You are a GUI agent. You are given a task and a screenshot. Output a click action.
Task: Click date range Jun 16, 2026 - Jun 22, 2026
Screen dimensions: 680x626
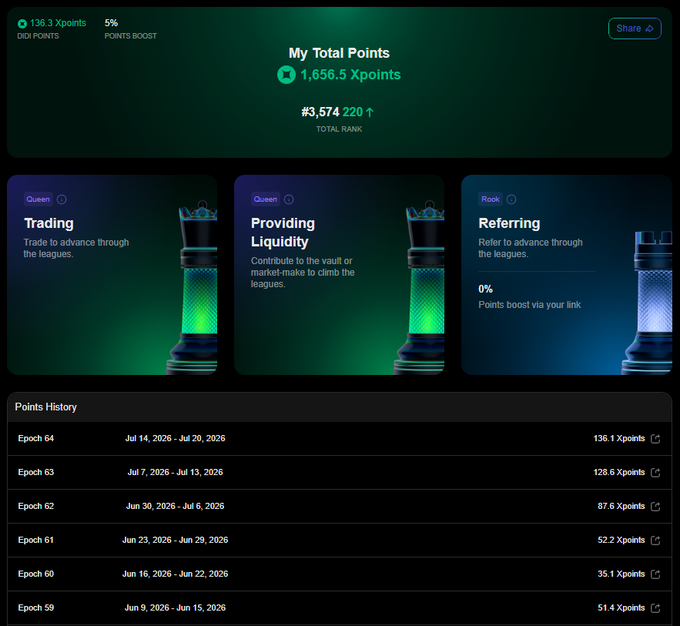point(175,574)
